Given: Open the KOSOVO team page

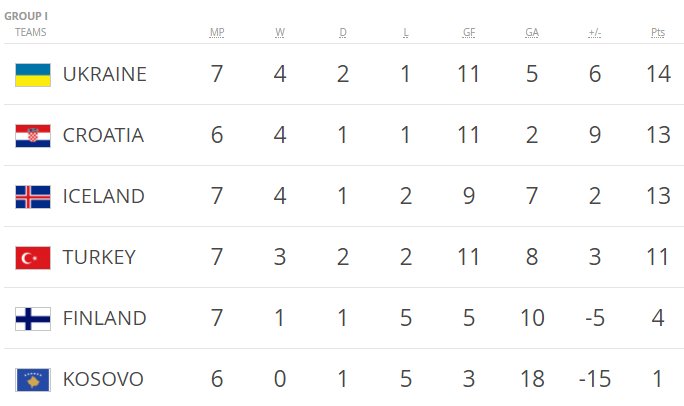Looking at the screenshot, I should point(103,379).
